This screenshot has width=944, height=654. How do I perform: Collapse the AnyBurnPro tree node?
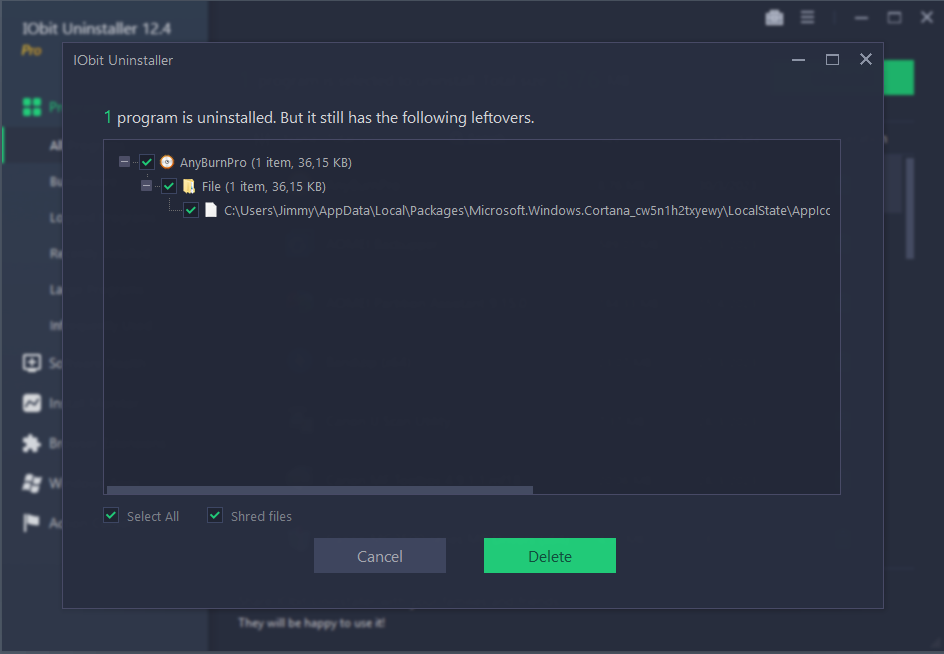124,161
